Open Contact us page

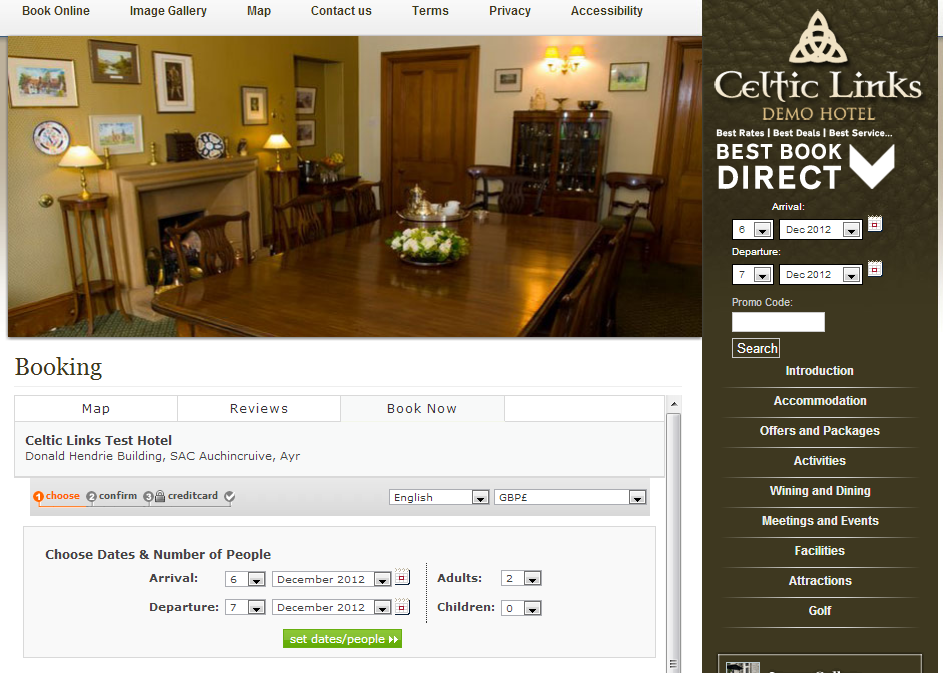341,11
